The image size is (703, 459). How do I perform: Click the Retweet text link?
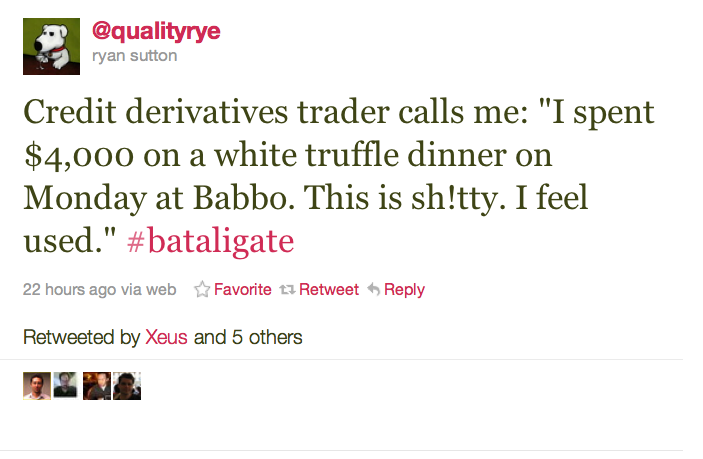click(x=329, y=290)
